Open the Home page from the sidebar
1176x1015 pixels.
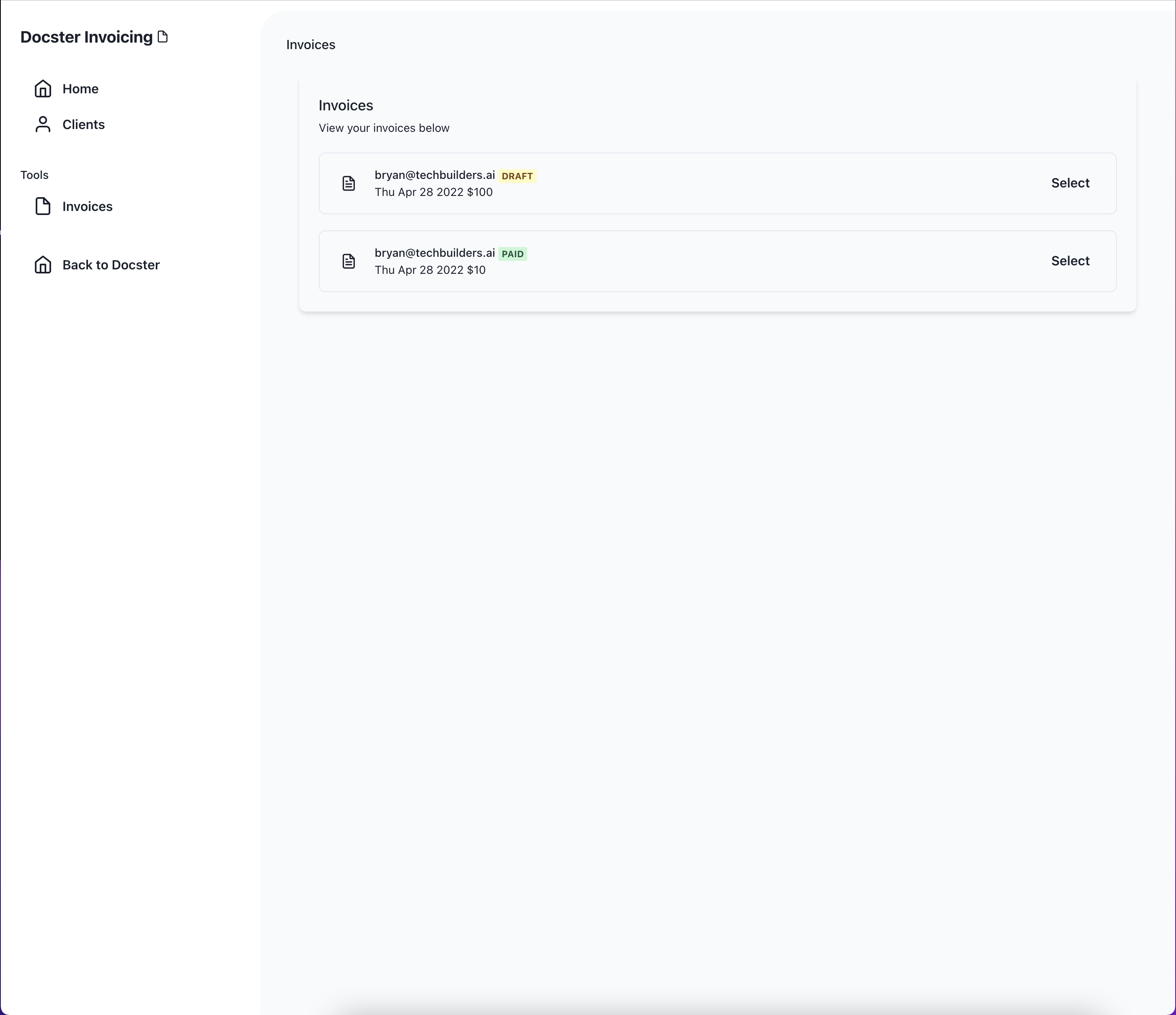click(x=81, y=88)
